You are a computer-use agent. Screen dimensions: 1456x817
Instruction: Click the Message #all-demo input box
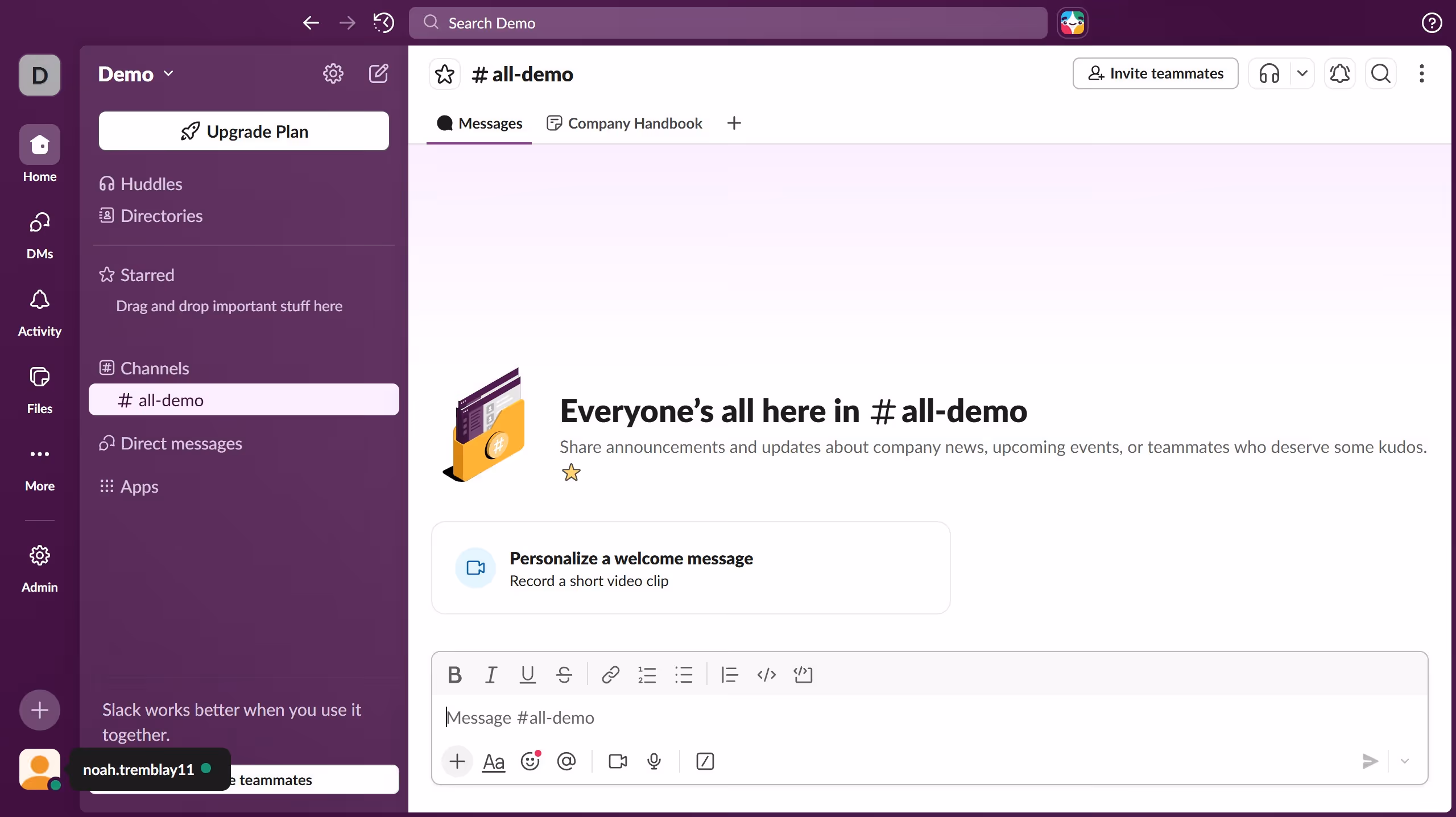click(930, 718)
